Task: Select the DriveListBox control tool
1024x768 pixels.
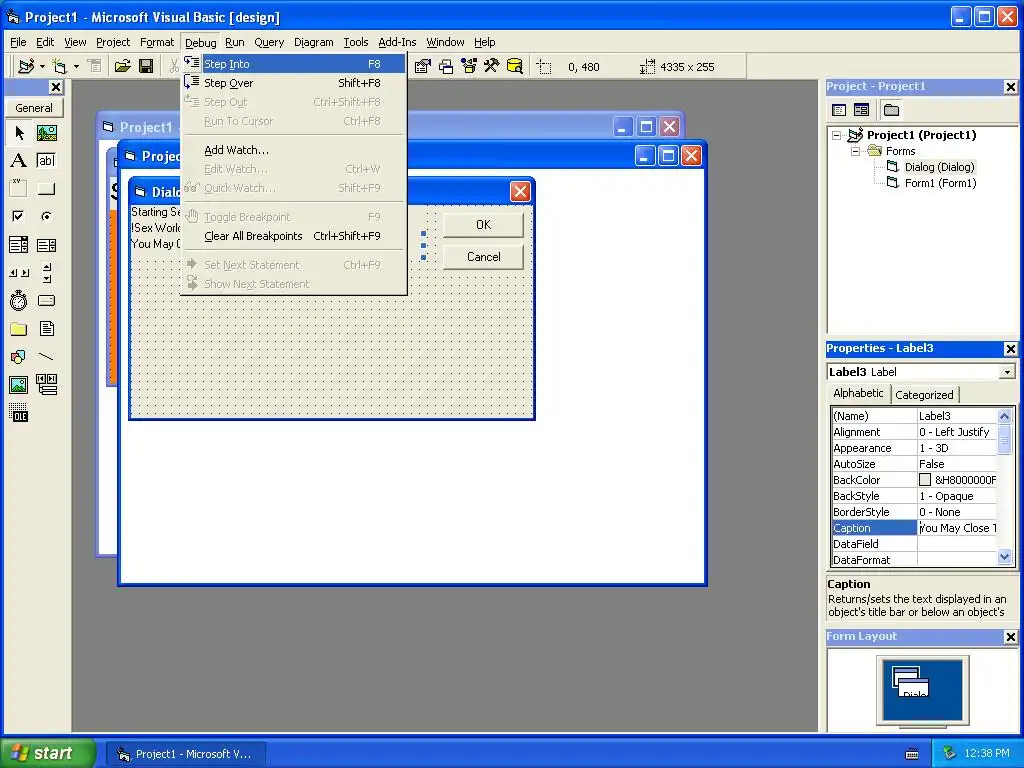Action: (46, 300)
